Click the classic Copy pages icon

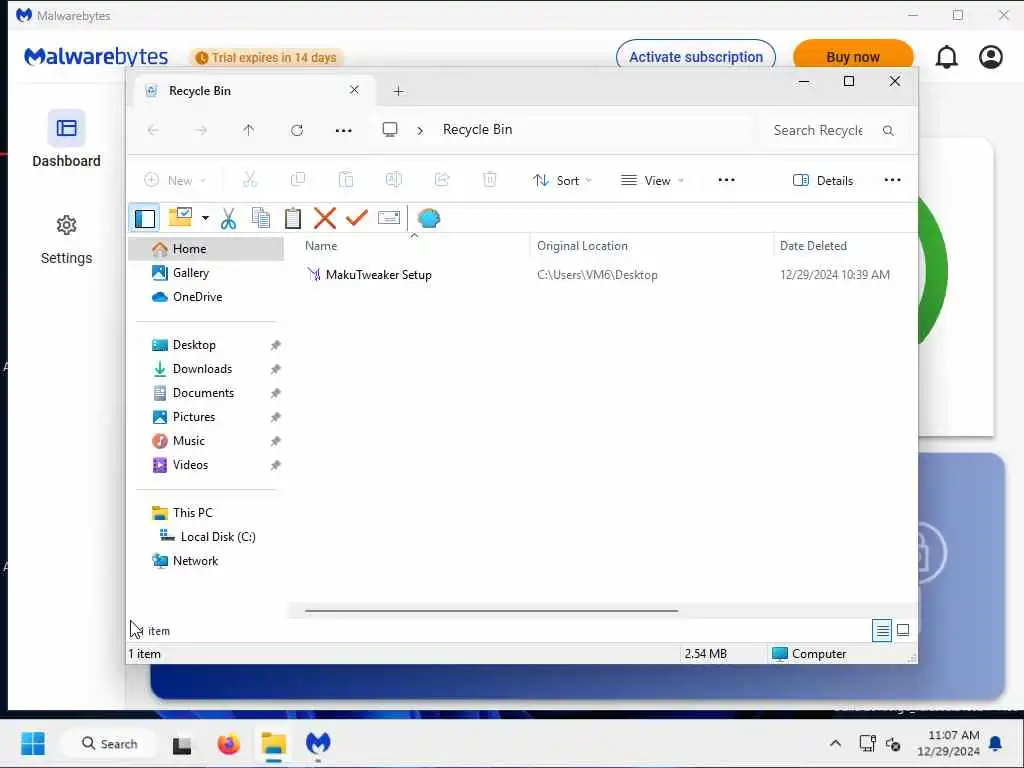[x=261, y=218]
